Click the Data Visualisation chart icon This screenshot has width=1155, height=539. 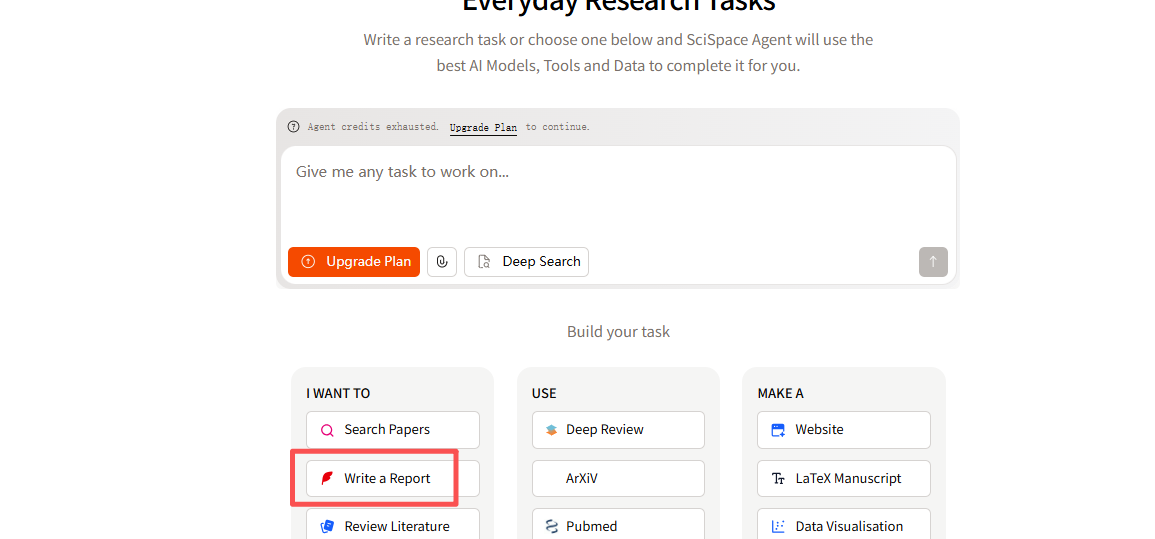778,526
